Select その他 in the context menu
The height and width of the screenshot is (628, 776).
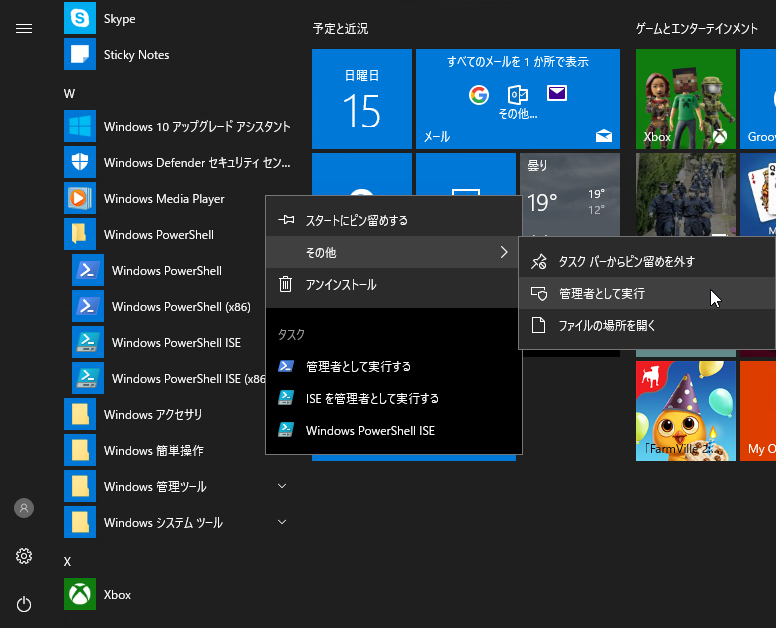pyautogui.click(x=394, y=252)
